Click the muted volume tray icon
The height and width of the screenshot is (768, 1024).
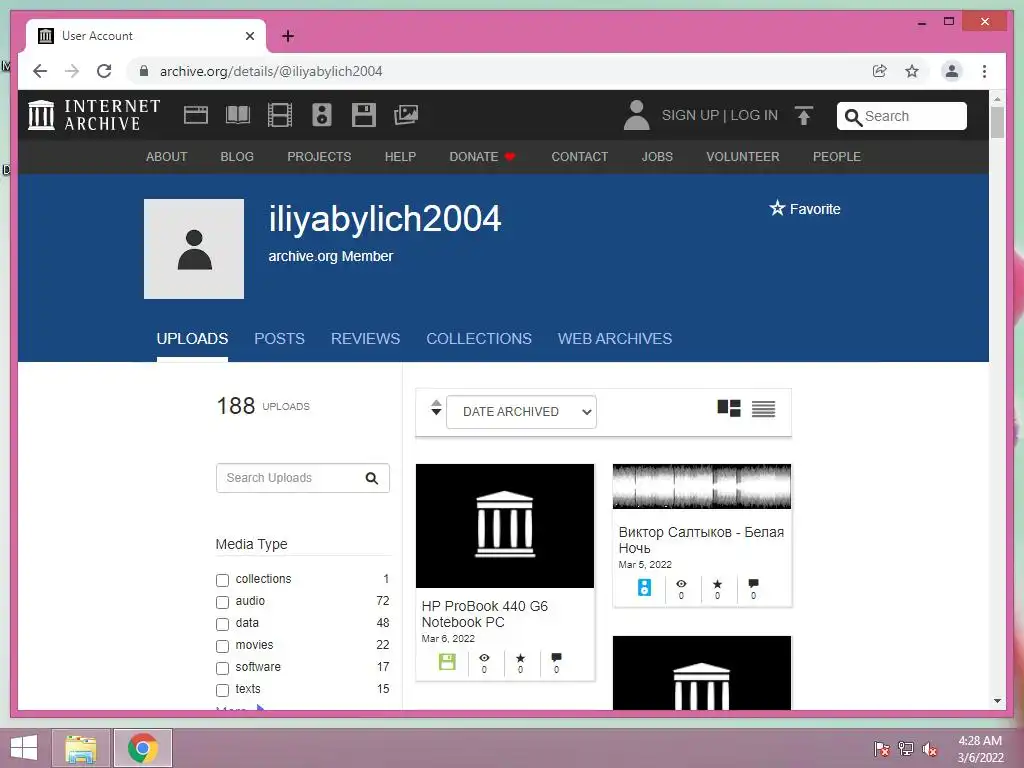pos(930,749)
